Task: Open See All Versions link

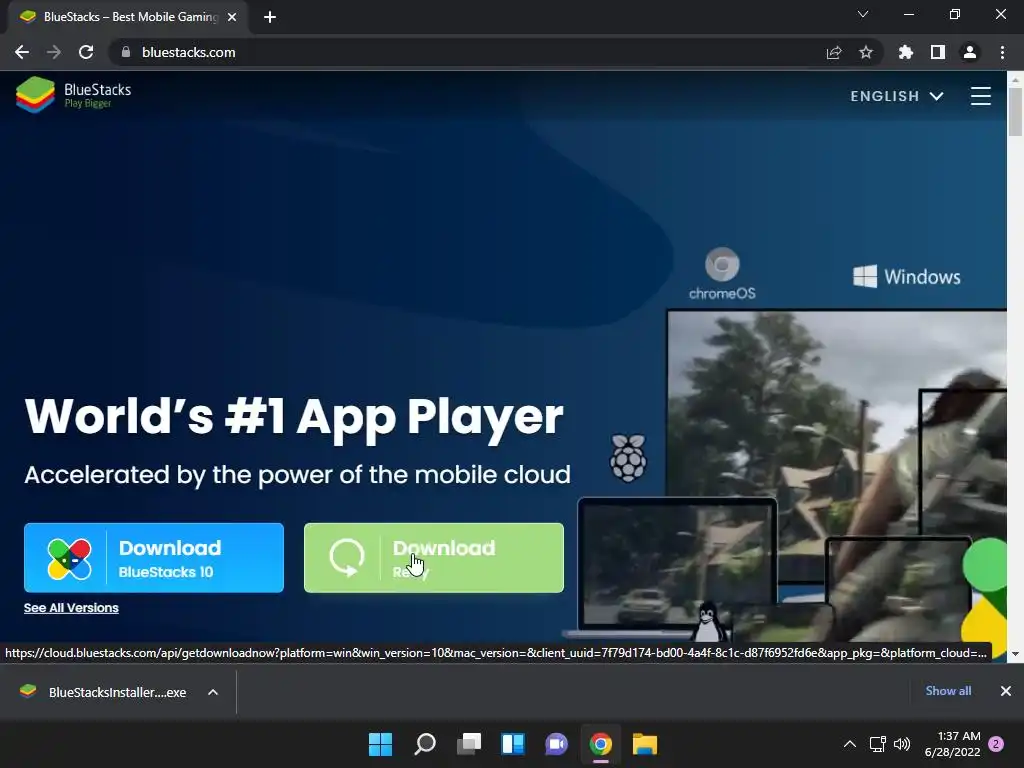Action: coord(71,608)
